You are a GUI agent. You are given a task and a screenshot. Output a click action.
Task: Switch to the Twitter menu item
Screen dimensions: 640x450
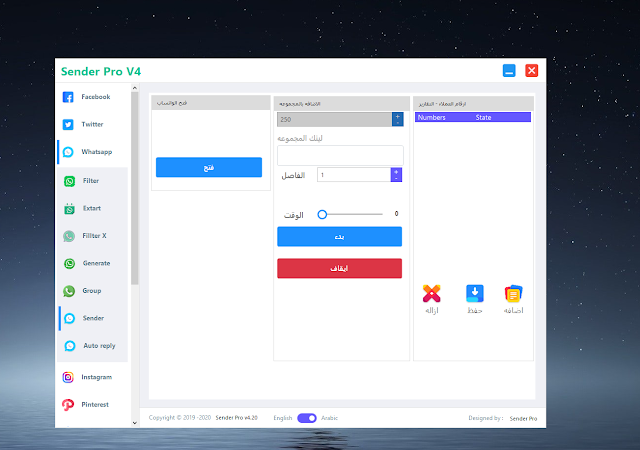click(x=93, y=125)
